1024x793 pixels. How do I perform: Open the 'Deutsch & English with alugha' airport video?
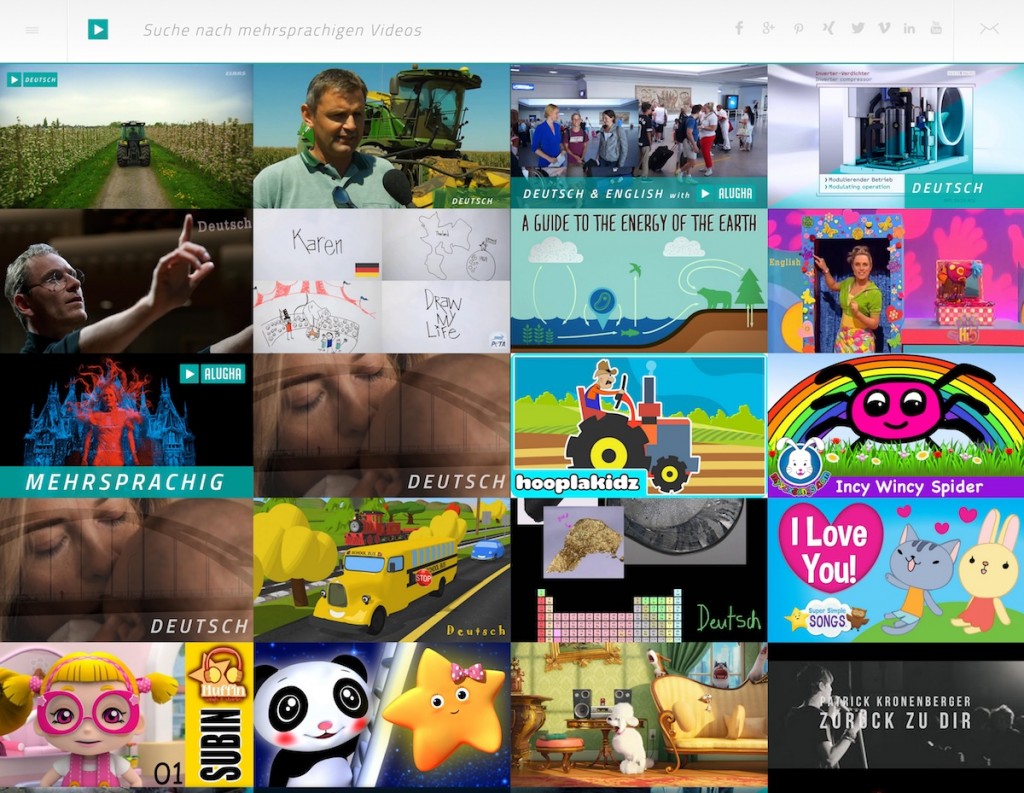[639, 136]
